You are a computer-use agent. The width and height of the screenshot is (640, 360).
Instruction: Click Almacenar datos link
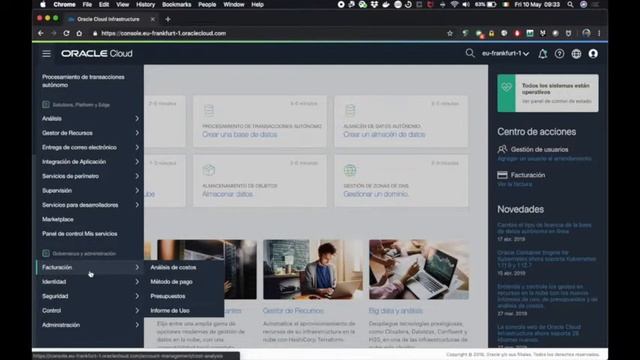[227, 194]
